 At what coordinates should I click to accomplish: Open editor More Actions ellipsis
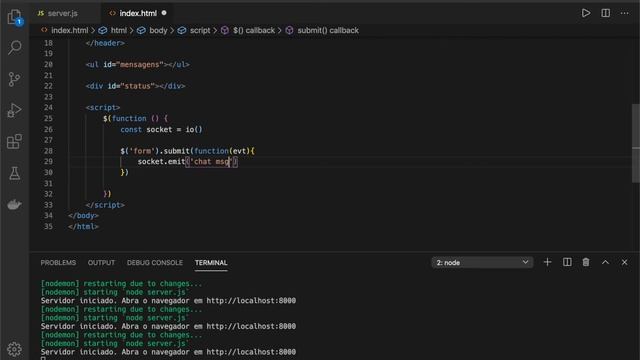tap(624, 13)
